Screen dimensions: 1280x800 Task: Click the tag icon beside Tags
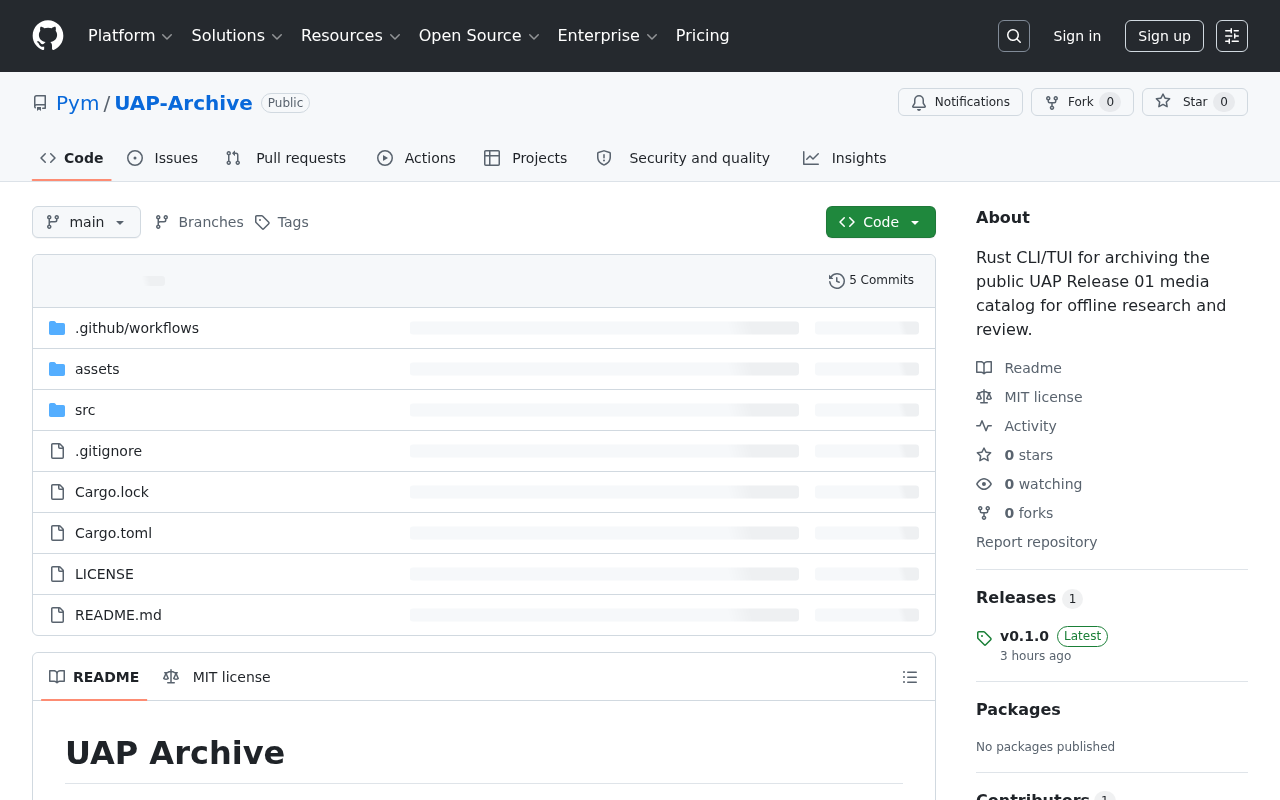click(x=262, y=222)
